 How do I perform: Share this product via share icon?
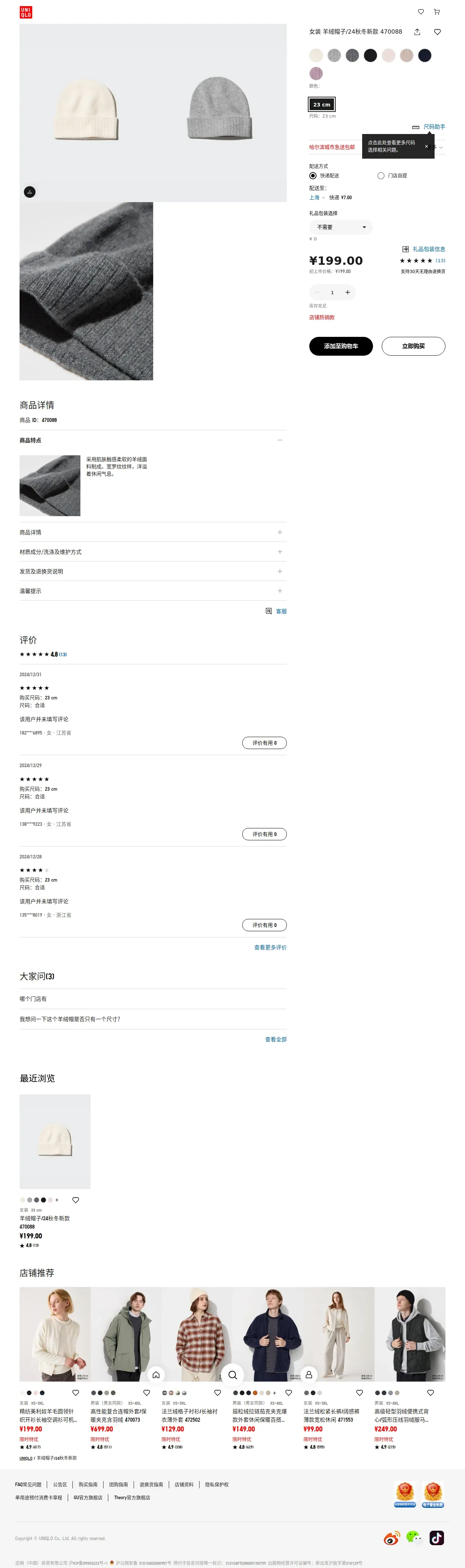pyautogui.click(x=417, y=32)
